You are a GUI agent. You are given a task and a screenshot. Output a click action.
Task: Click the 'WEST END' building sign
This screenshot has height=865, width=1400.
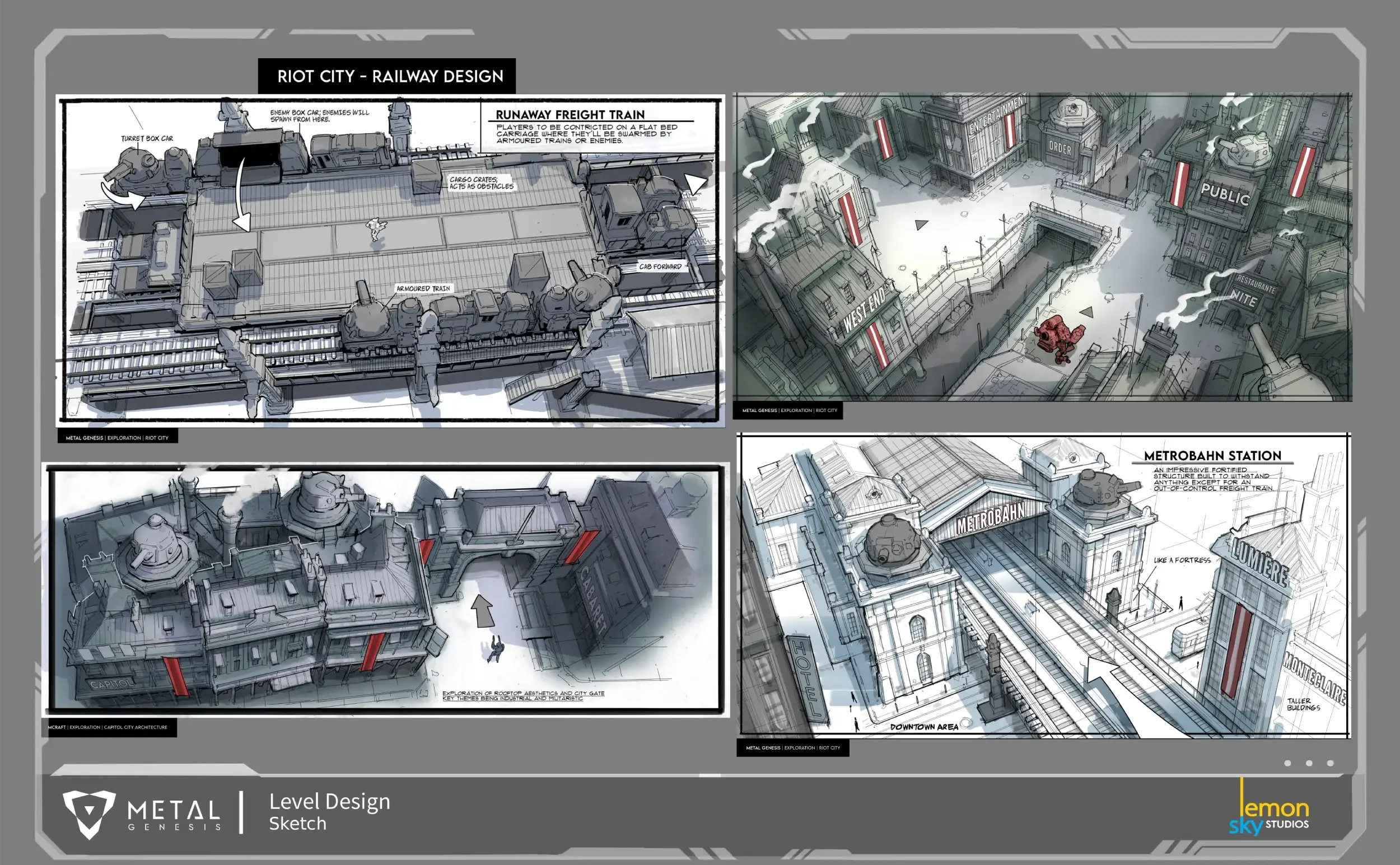[x=865, y=310]
